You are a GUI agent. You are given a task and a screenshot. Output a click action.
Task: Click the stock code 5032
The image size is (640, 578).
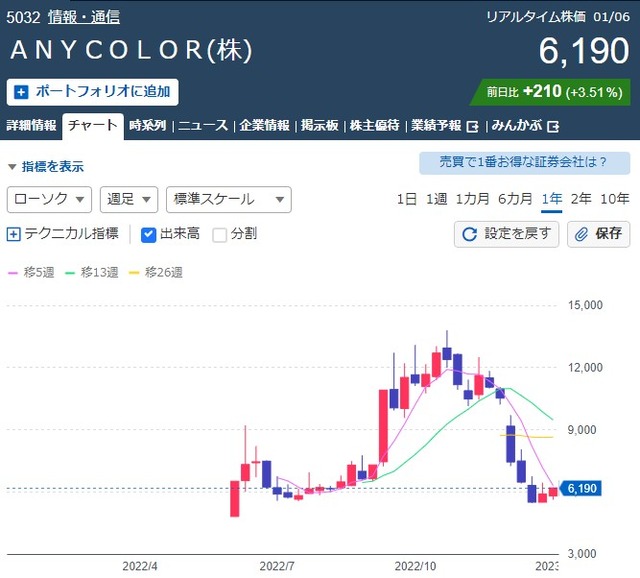coord(23,18)
